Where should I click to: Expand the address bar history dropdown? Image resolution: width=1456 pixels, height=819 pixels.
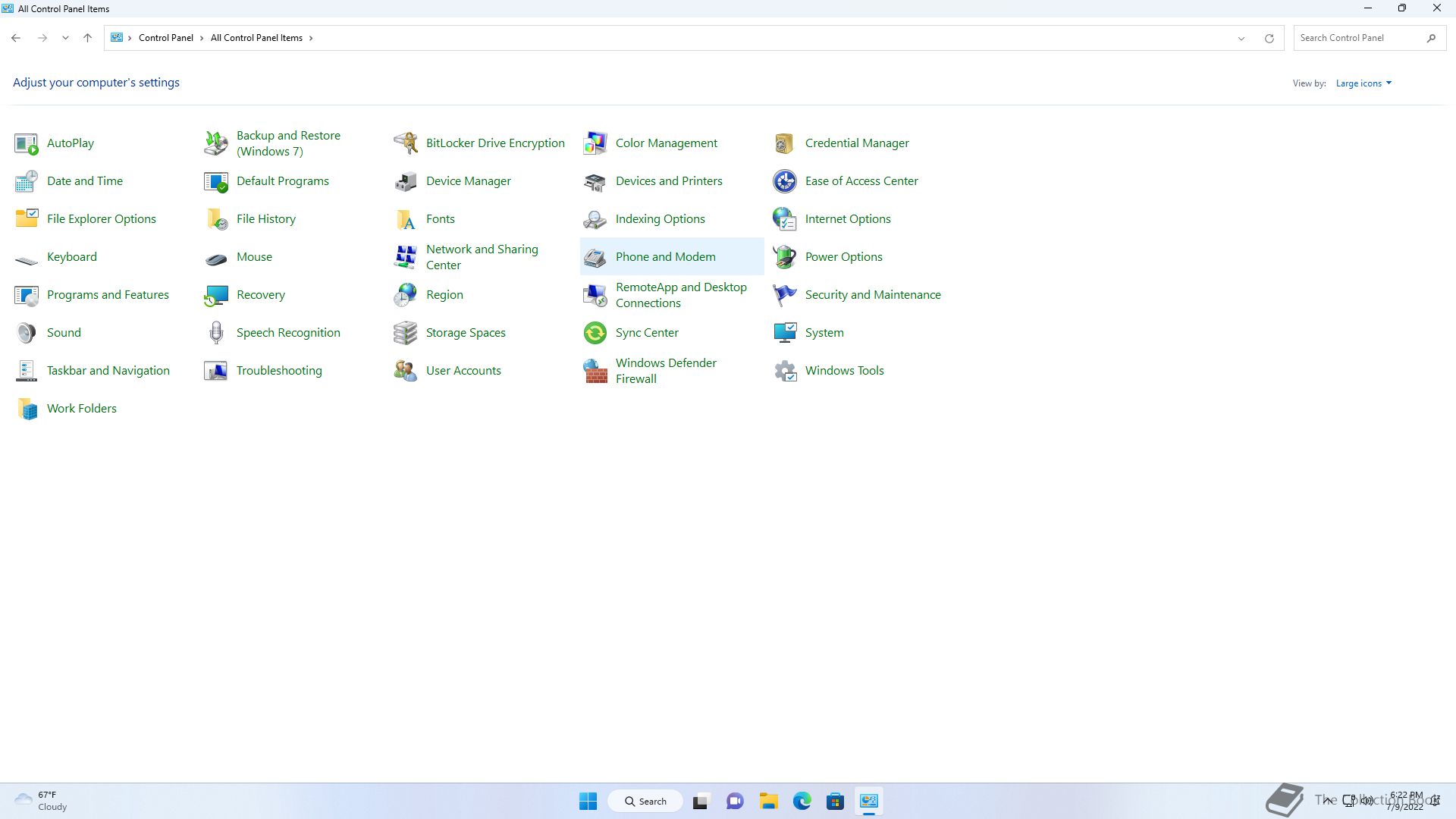[1241, 39]
